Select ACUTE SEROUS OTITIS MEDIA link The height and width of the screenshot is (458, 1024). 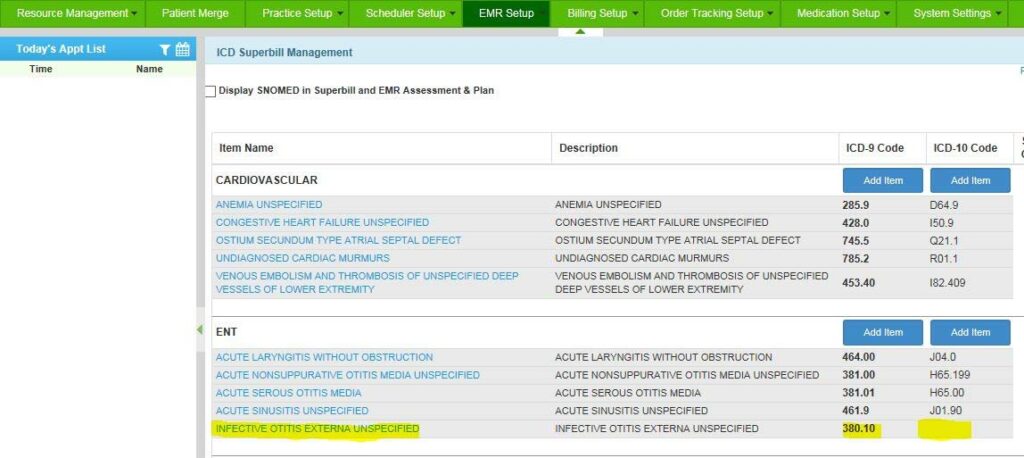[288, 393]
